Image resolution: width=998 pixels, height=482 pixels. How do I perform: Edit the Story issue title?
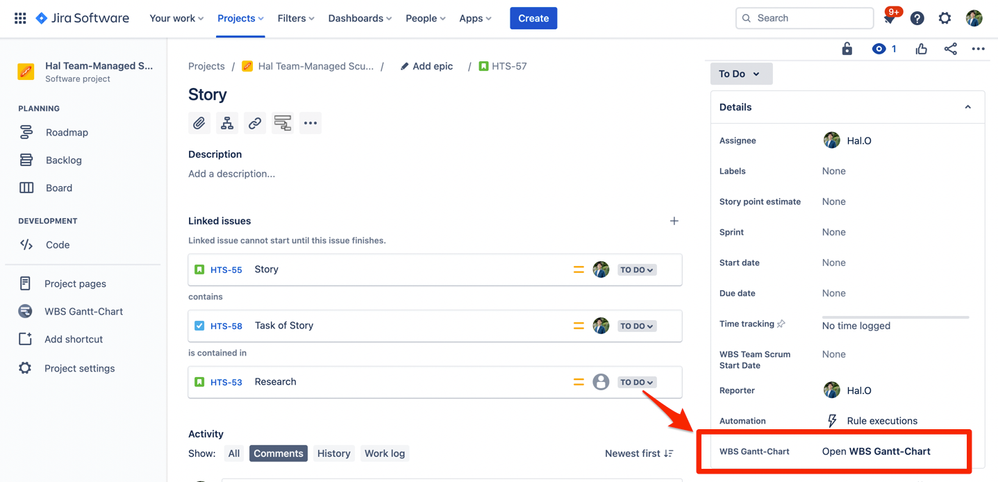click(207, 95)
